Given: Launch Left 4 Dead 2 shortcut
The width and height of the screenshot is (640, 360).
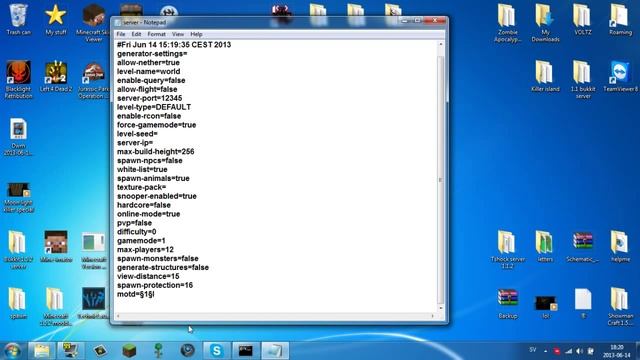Looking at the screenshot, I should pyautogui.click(x=56, y=76).
